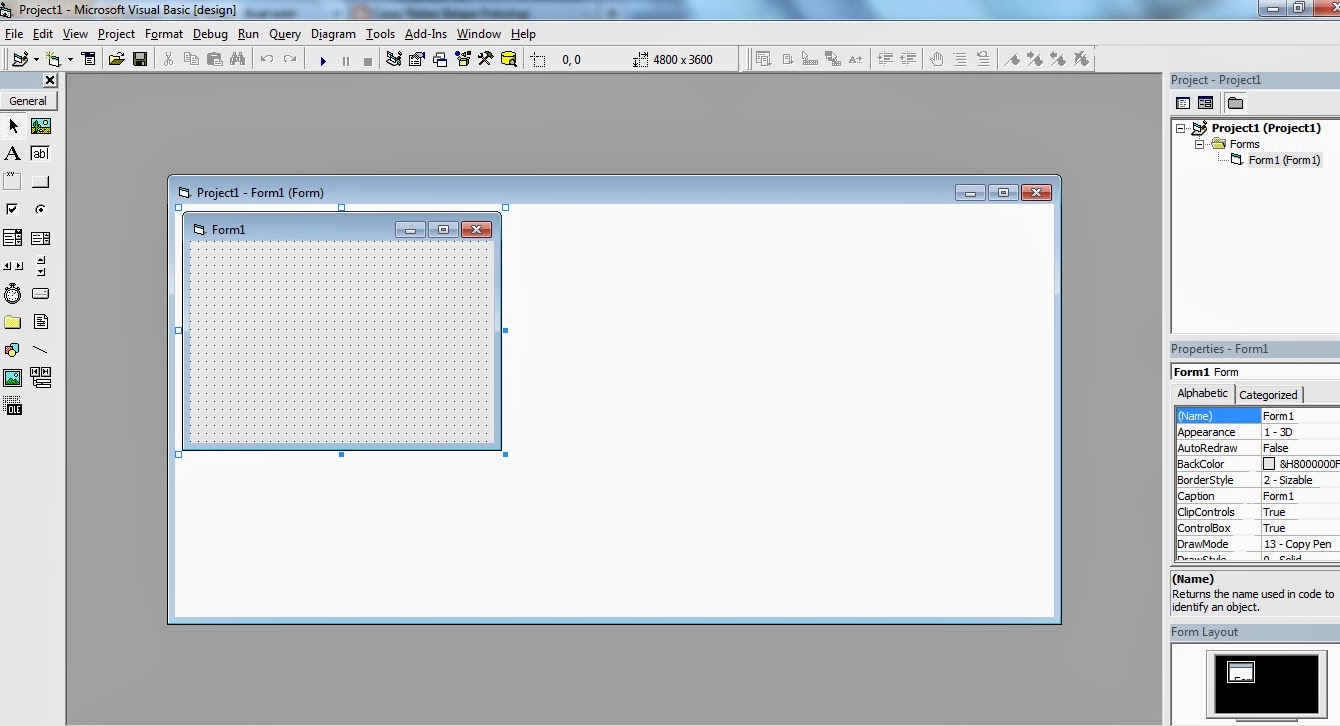Select the BorderStyle property row
Viewport: 1340px width, 726px height.
click(1257, 480)
